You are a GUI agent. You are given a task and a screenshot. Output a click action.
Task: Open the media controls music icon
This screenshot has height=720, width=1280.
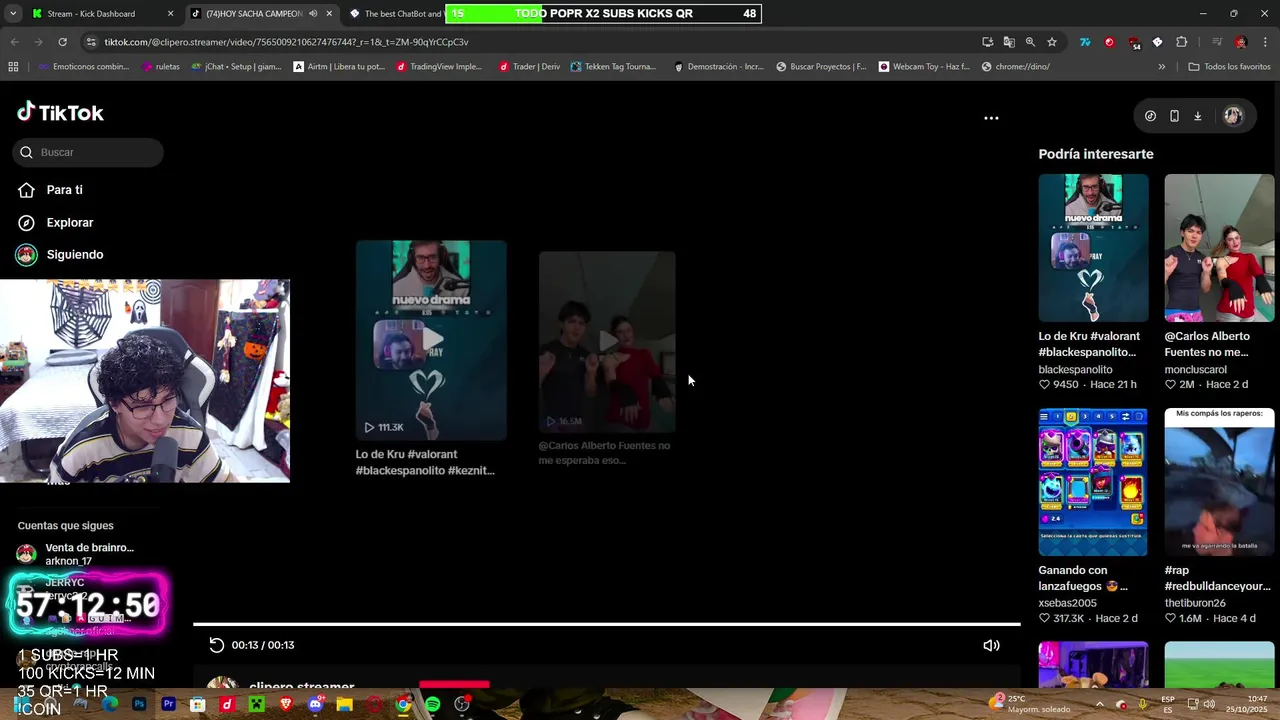[x=1217, y=42]
